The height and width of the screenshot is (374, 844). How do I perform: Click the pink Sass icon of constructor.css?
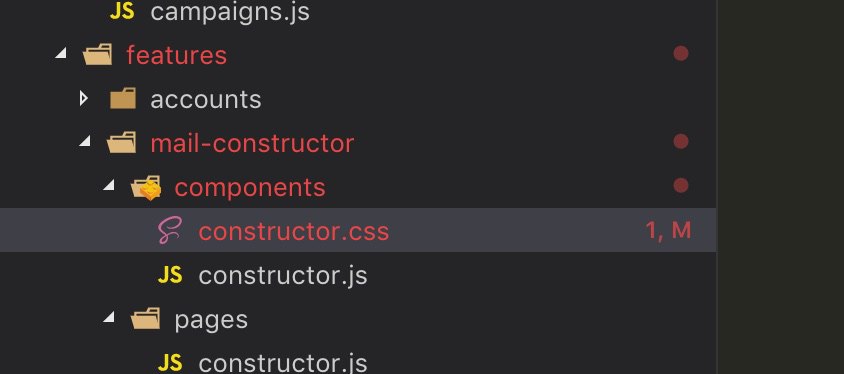(170, 230)
